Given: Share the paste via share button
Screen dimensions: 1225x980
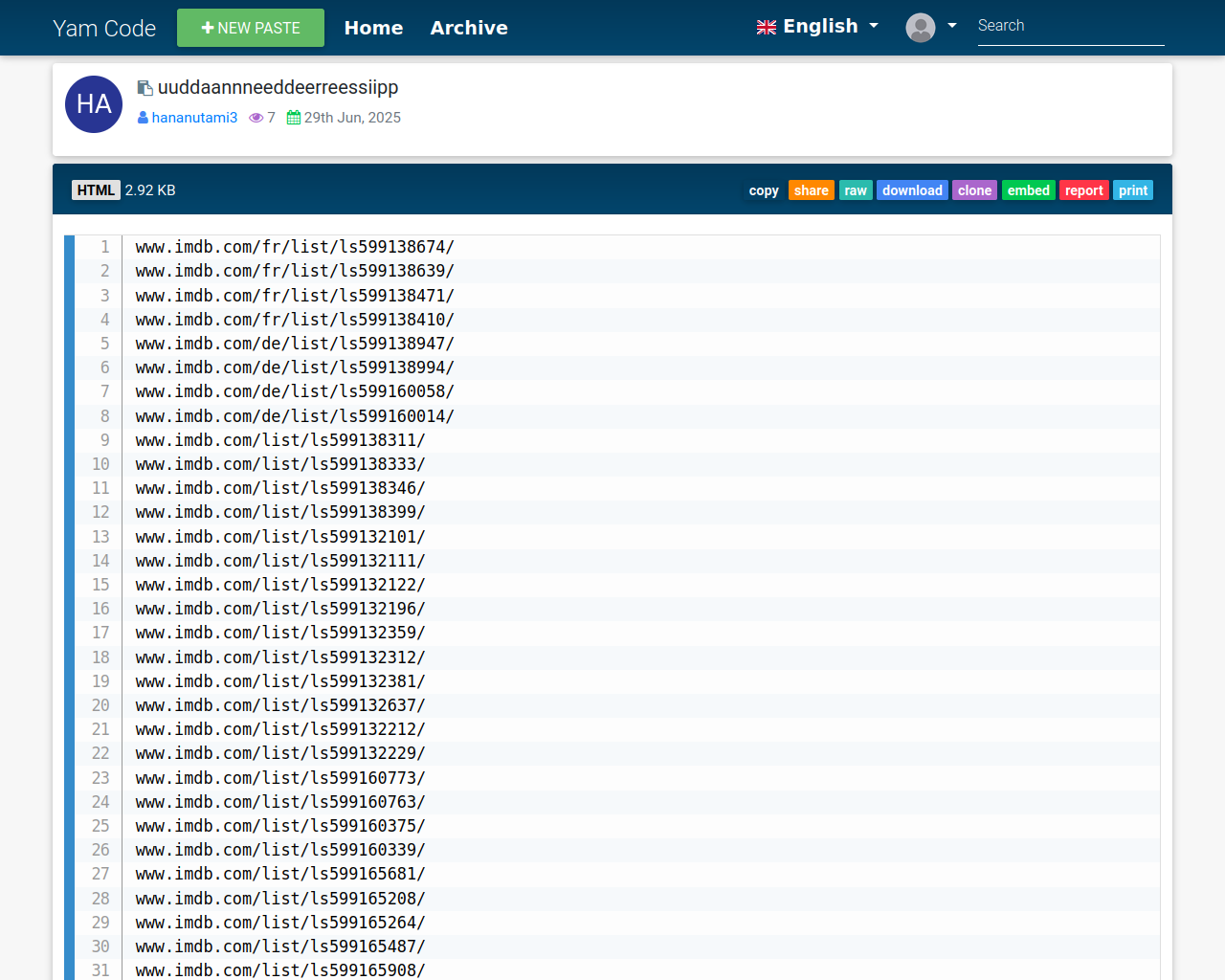Looking at the screenshot, I should (x=812, y=190).
